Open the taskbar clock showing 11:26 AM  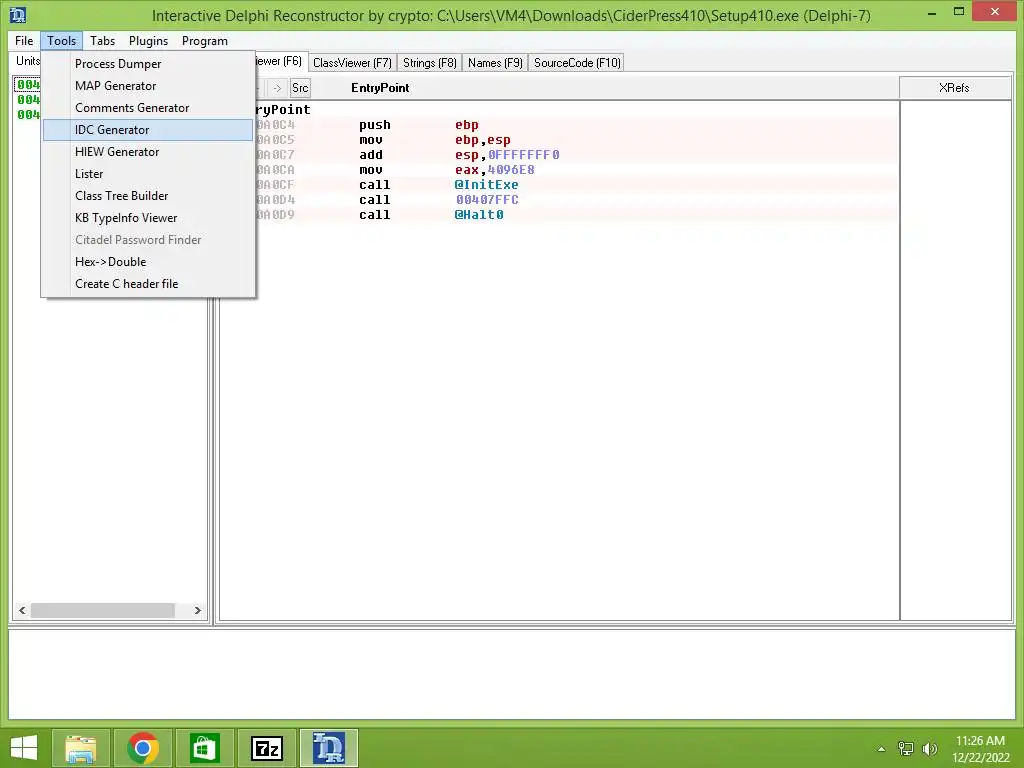(980, 748)
